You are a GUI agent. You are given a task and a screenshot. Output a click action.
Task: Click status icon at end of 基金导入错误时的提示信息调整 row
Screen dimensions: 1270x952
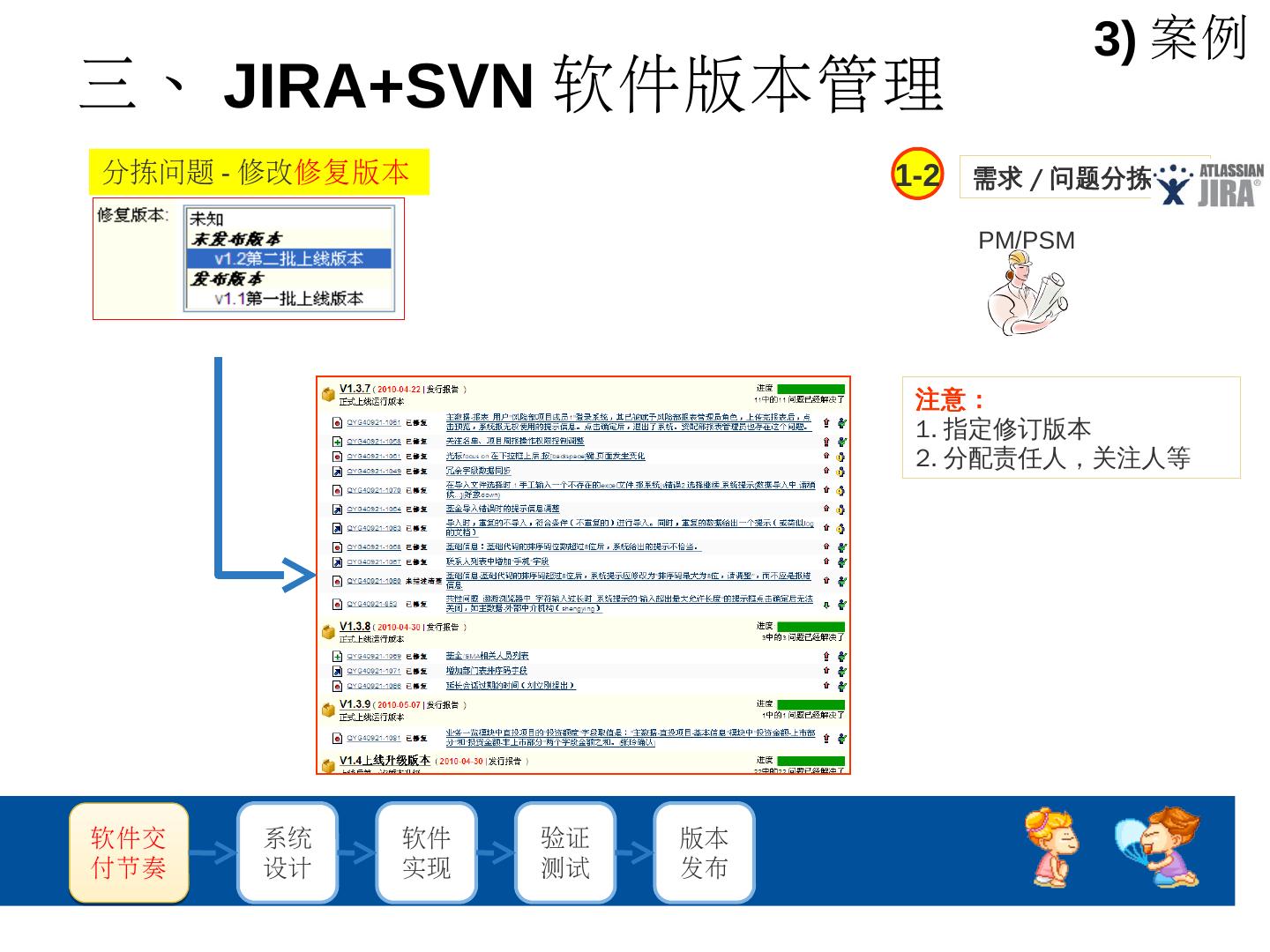click(841, 509)
